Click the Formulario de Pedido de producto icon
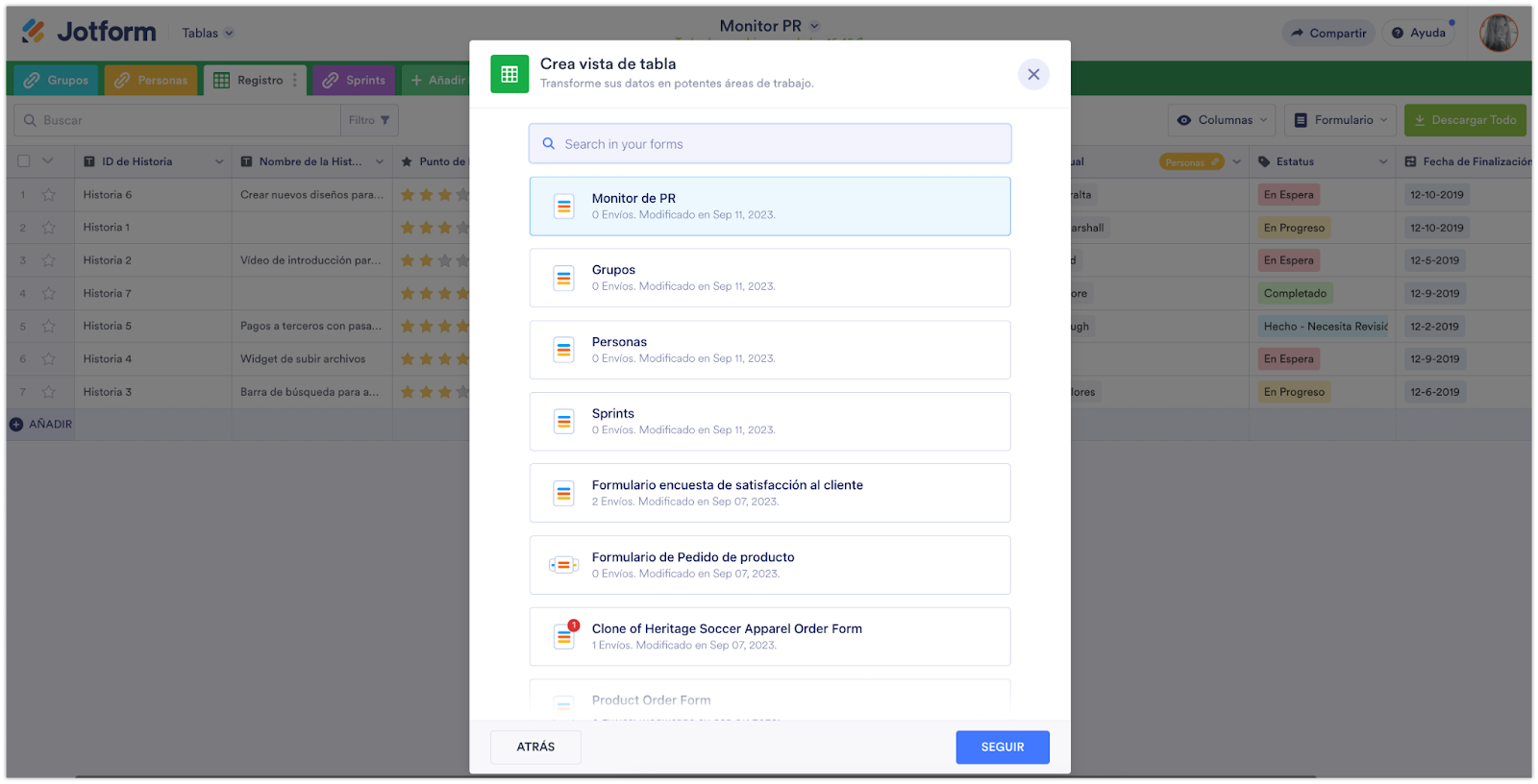This screenshot has width=1538, height=784. pos(564,565)
